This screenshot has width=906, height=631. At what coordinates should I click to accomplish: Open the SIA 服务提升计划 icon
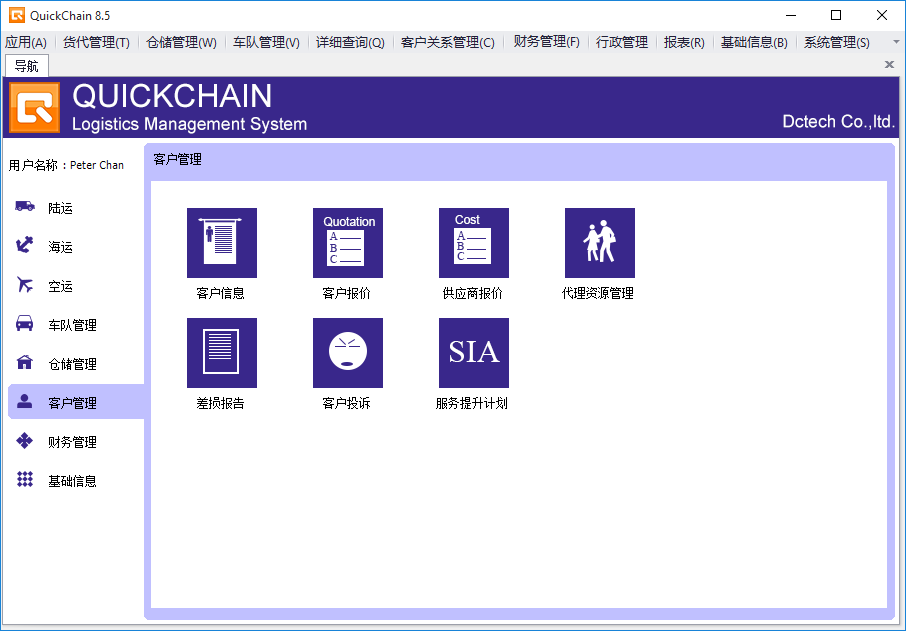tap(473, 353)
